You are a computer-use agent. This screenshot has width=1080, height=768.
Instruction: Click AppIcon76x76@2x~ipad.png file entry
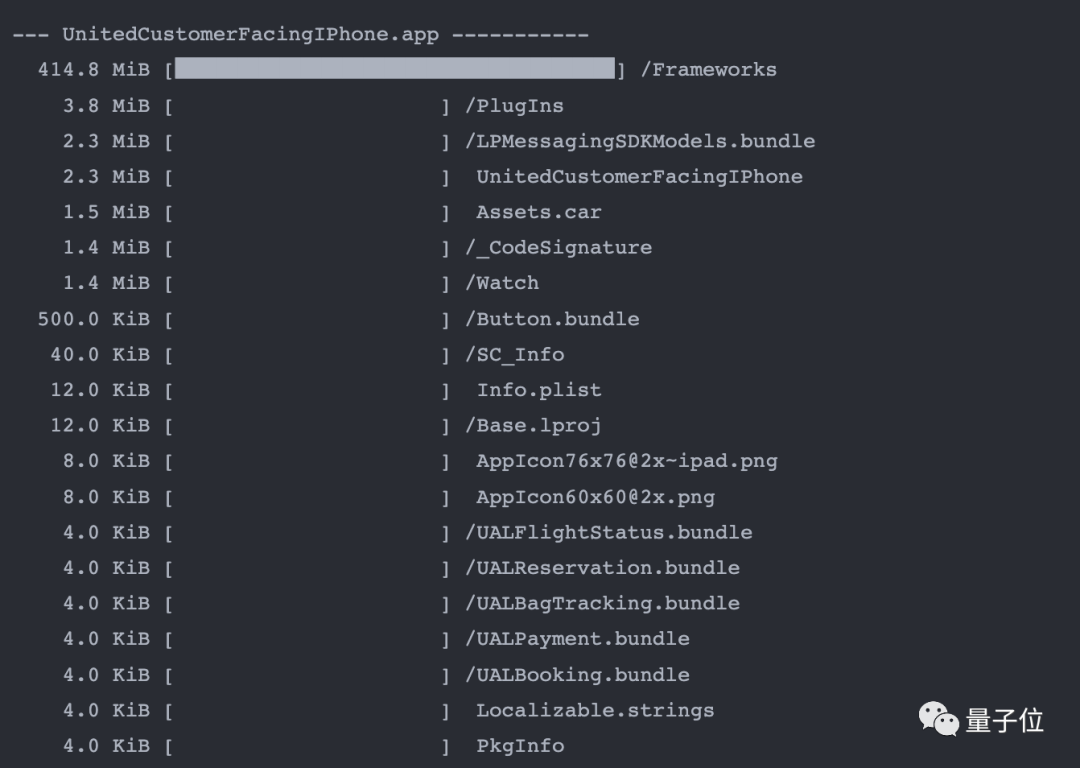click(x=627, y=461)
